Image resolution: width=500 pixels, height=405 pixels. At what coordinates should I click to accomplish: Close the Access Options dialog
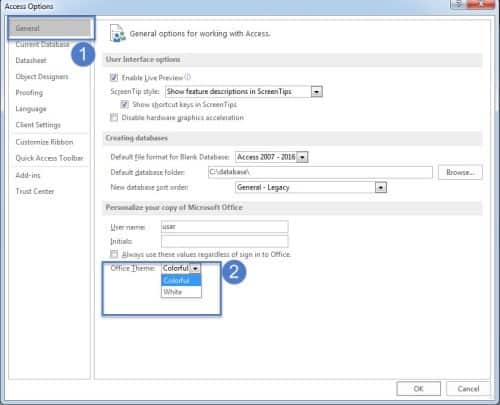[480, 4]
